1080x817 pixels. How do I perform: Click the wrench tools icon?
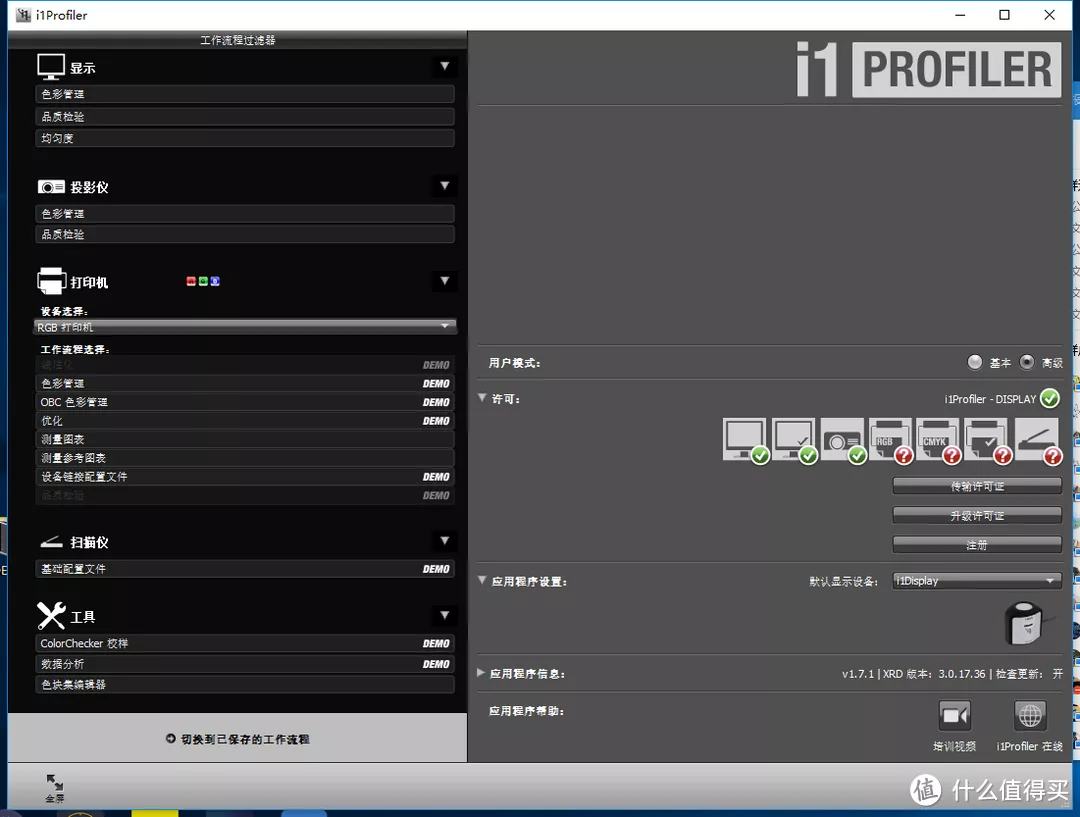pyautogui.click(x=51, y=616)
